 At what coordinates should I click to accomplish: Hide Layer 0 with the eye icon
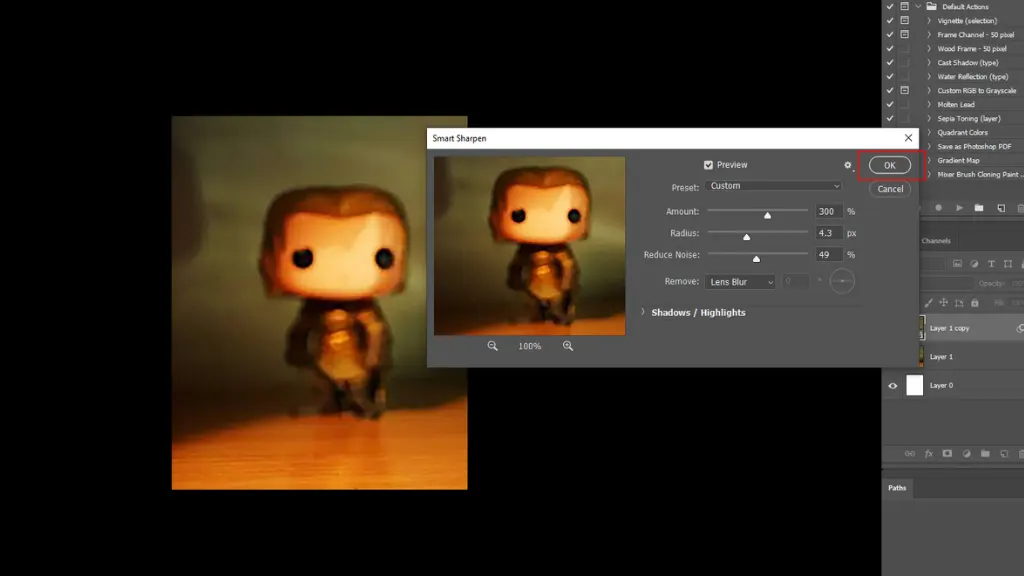[x=893, y=386]
